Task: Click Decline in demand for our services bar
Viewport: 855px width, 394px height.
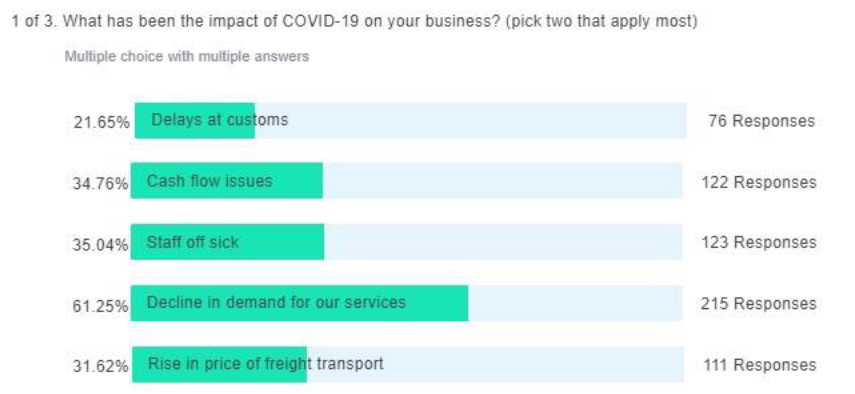Action: pos(407,303)
